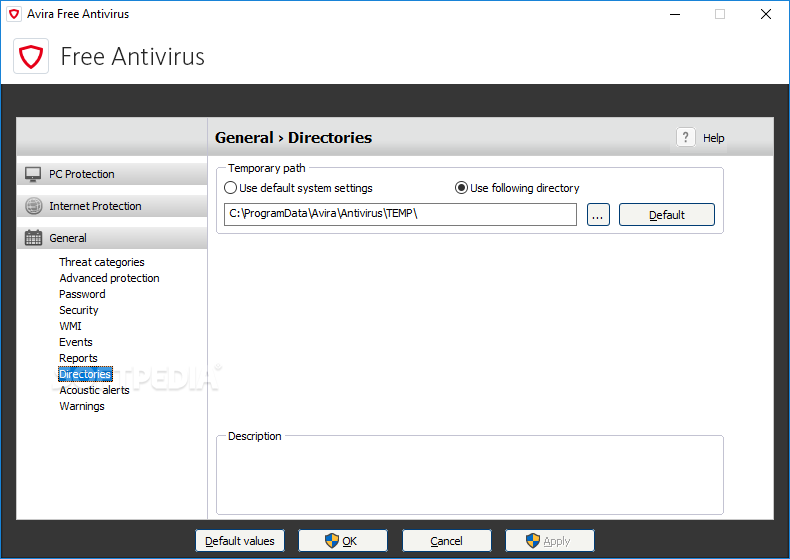Click the temporary path input field
This screenshot has height=559, width=790.
tap(400, 215)
